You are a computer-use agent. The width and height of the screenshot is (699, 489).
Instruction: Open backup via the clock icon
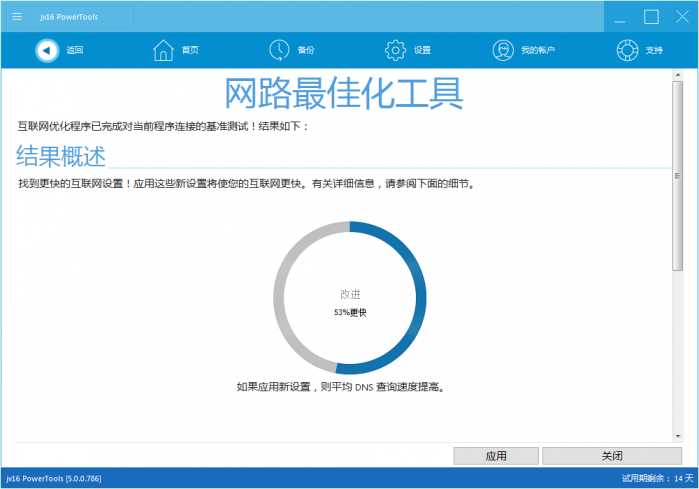(x=279, y=50)
